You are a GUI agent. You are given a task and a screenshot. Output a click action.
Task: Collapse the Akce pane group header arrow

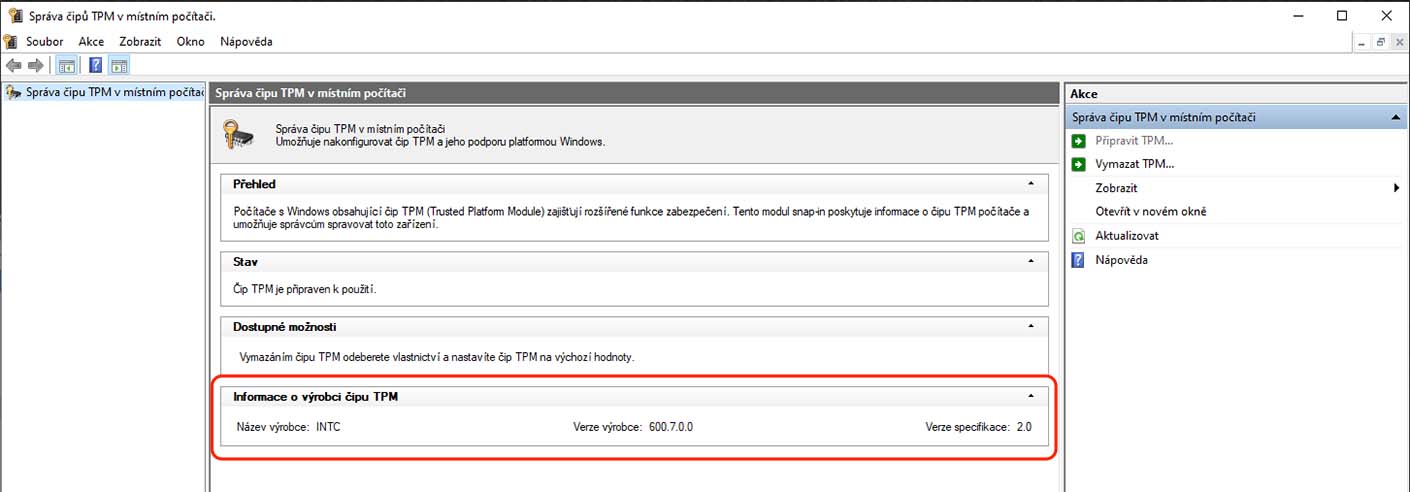[1395, 117]
